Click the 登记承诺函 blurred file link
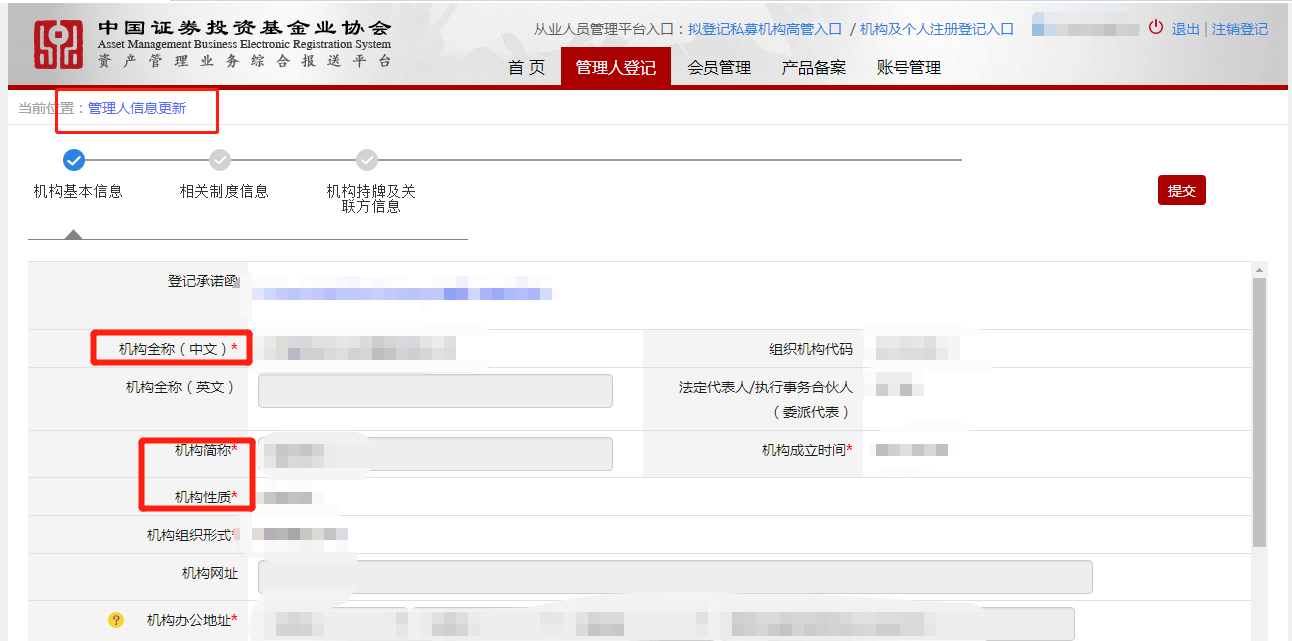Screen dimensions: 1292x641 coord(402,293)
